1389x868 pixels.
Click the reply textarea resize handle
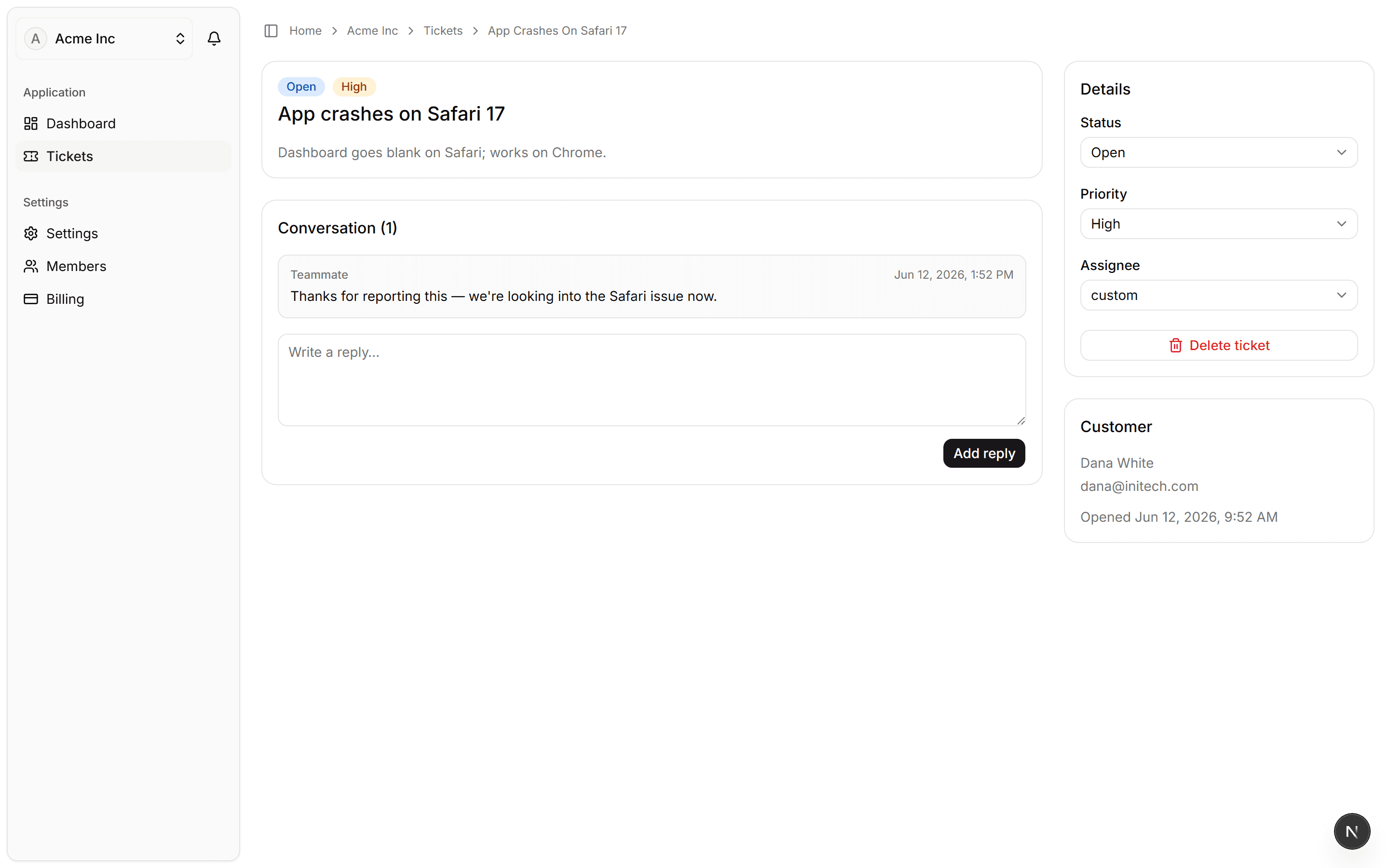click(1021, 421)
